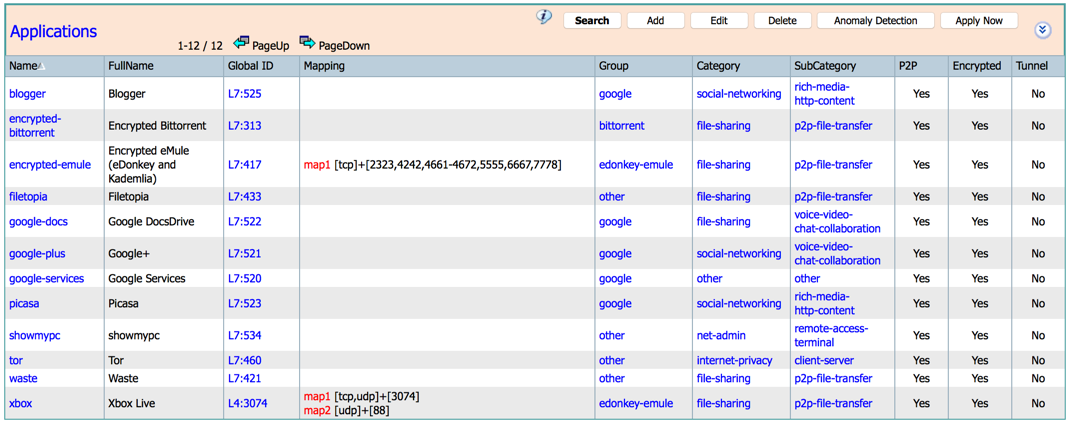Click map1 in the xbox row
This screenshot has height=424, width=1069.
point(317,396)
